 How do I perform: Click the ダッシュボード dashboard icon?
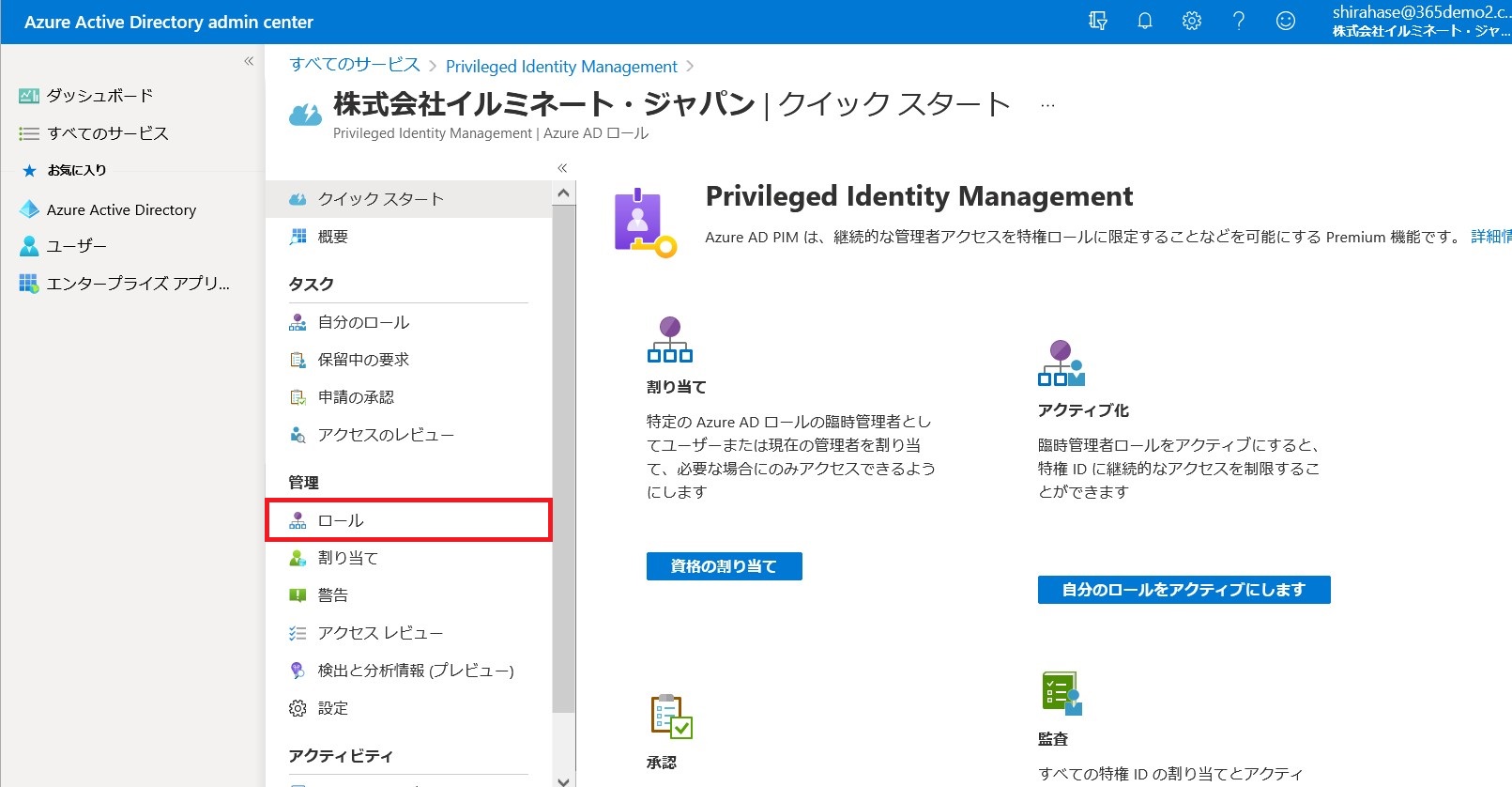point(29,96)
